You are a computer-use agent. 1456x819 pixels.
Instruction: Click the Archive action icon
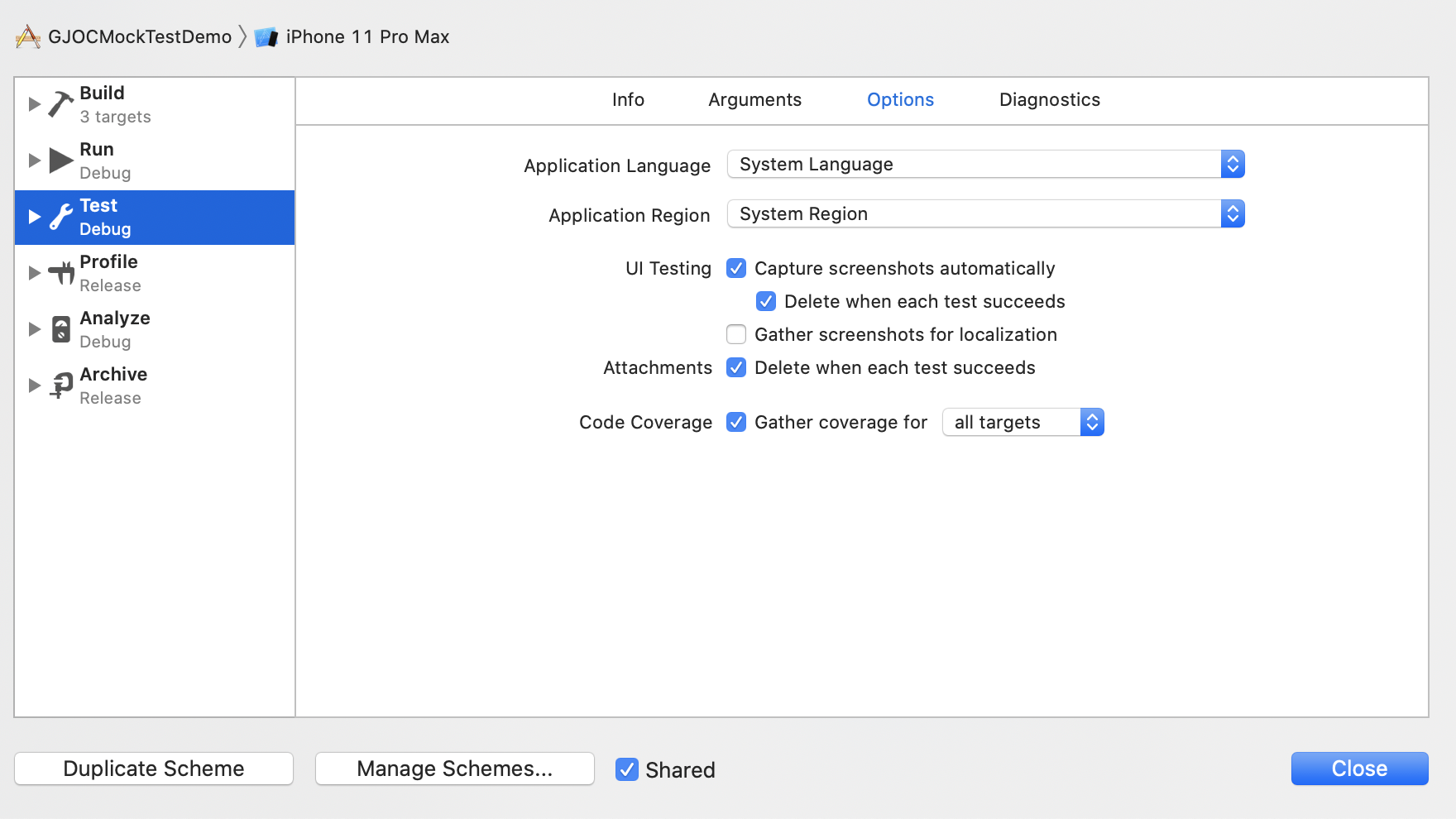coord(61,386)
